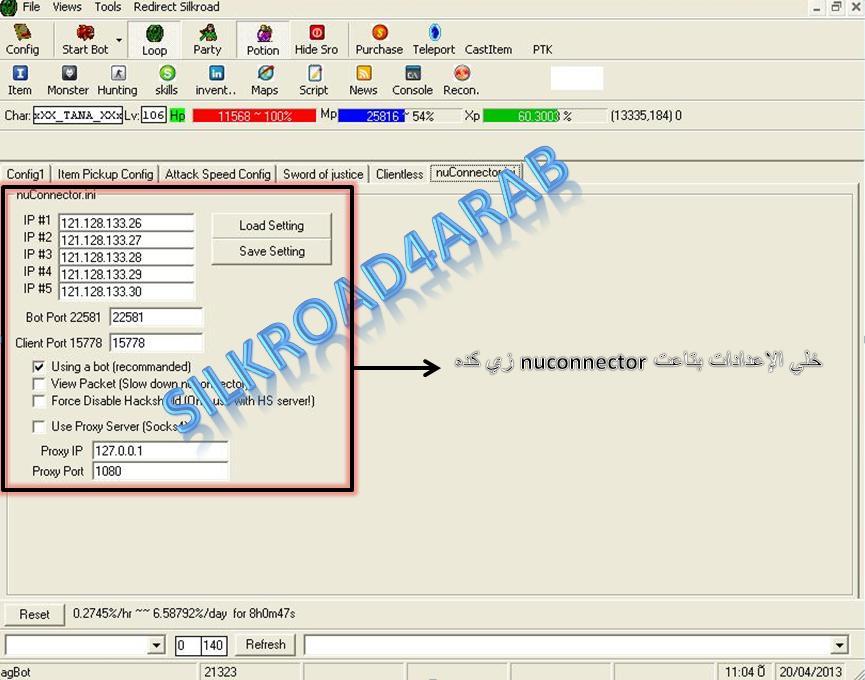The height and width of the screenshot is (680, 865).
Task: Open the Views menu
Action: (x=67, y=7)
